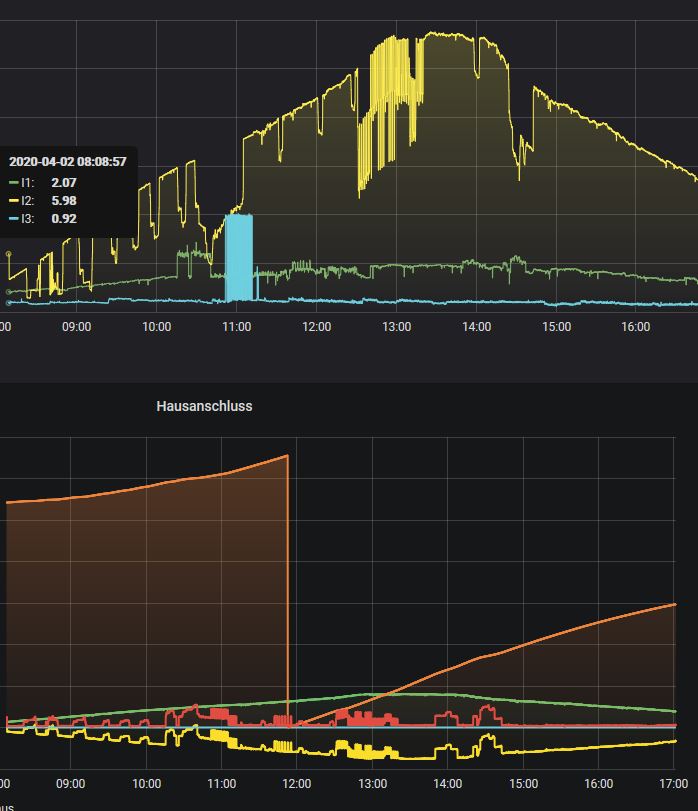
Task: Click the yellow line endpoint in Hausanschluss chart
Action: (x=675, y=741)
